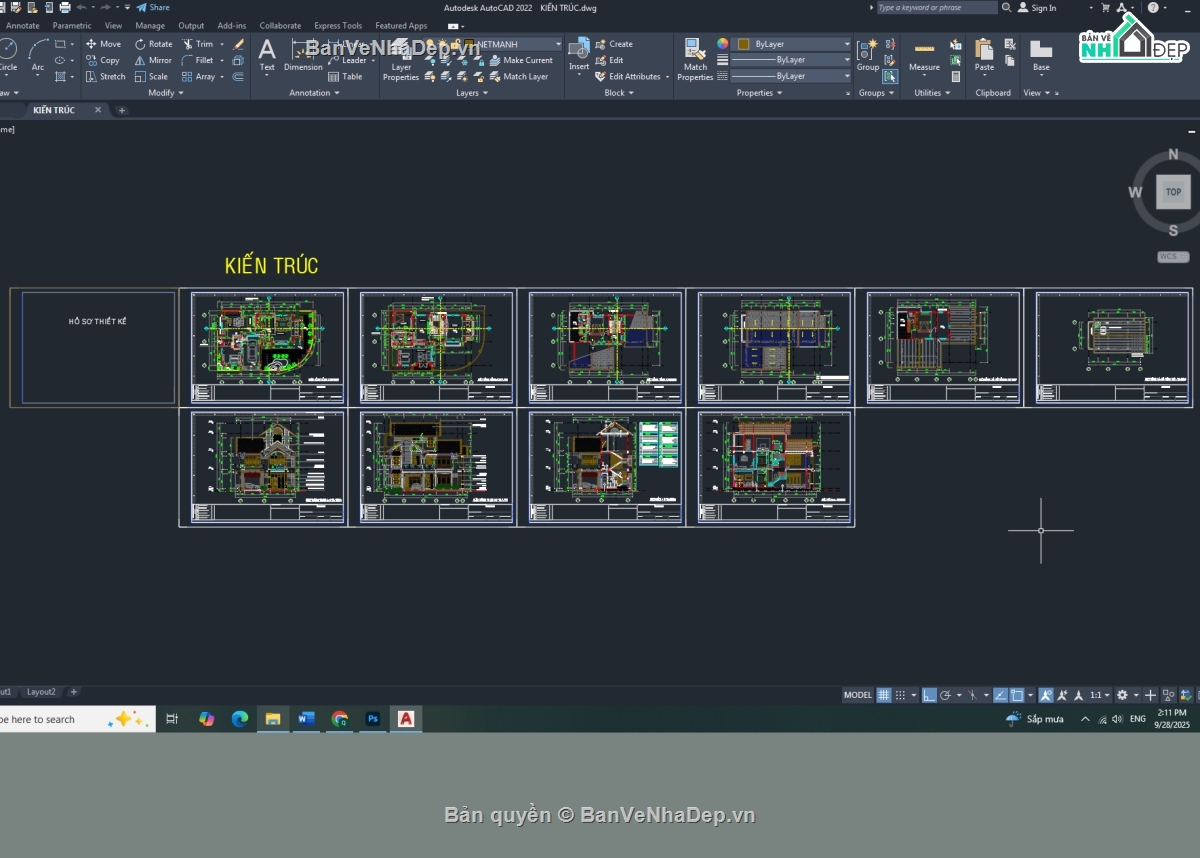This screenshot has height=858, width=1200.
Task: Select the Table annotation tool
Action: point(345,76)
